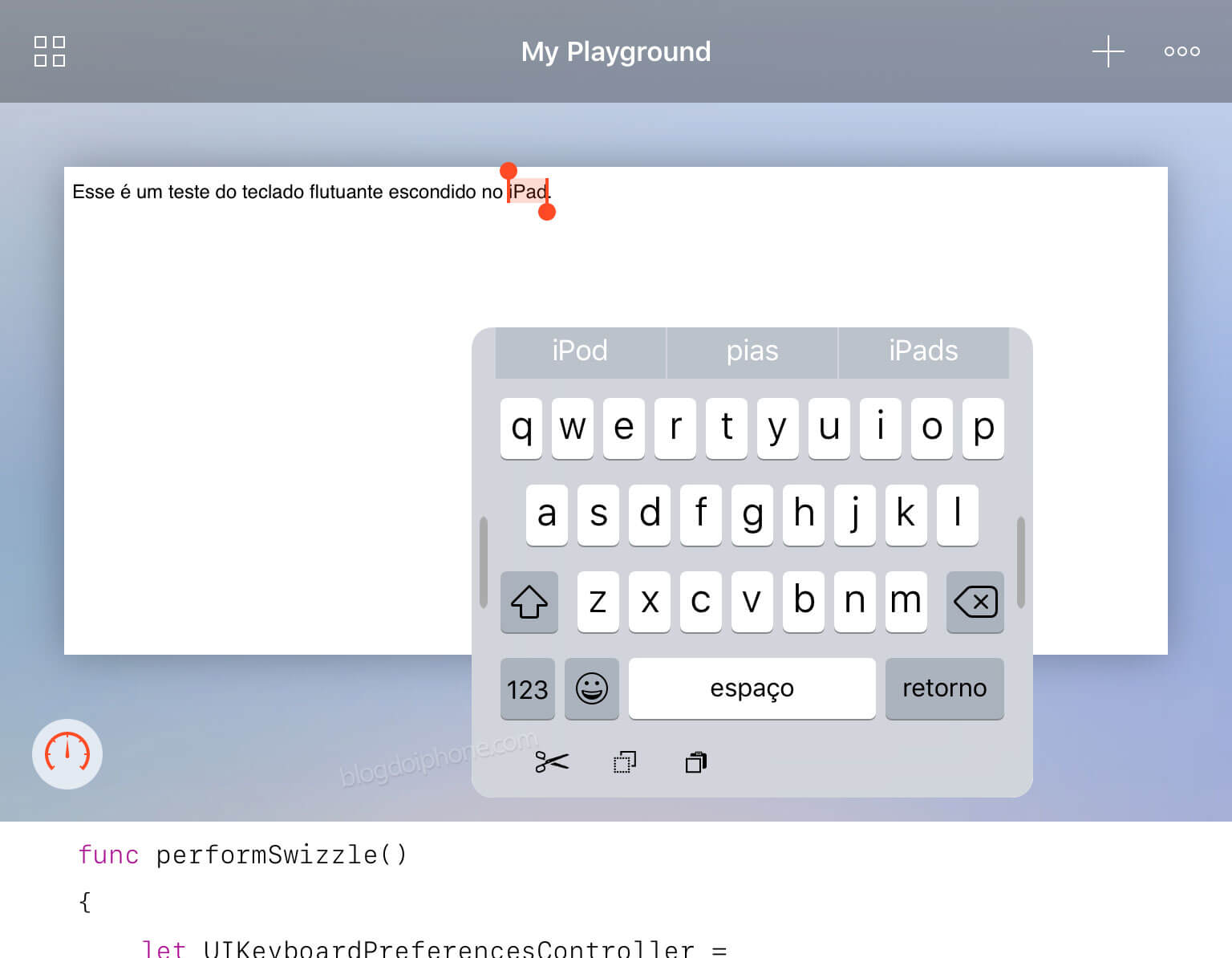Tap the v key
Screen dimensions: 1232x958
coord(752,602)
